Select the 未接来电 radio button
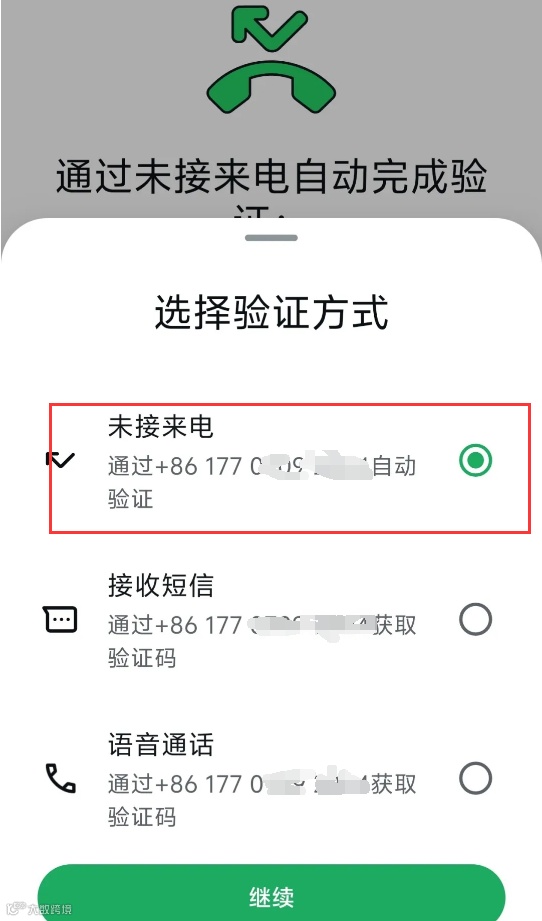This screenshot has height=921, width=542. 475,460
